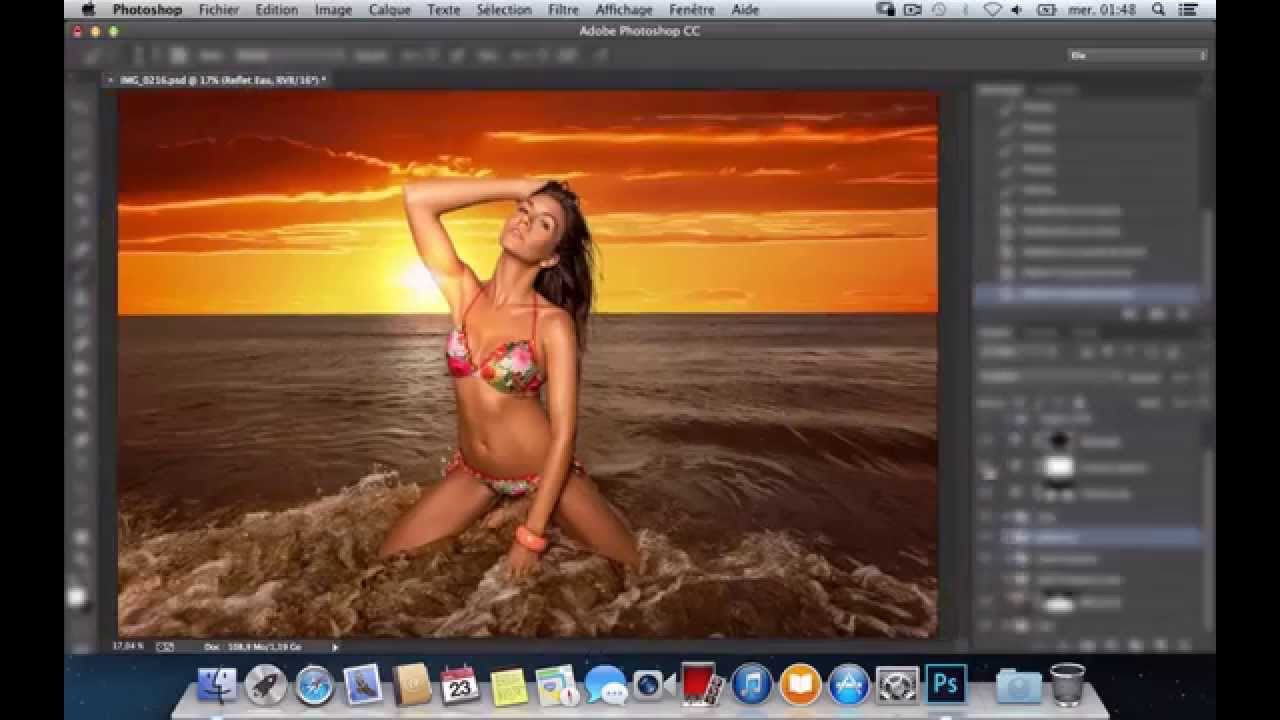Open iBooks orange icon in Dock

[x=800, y=685]
